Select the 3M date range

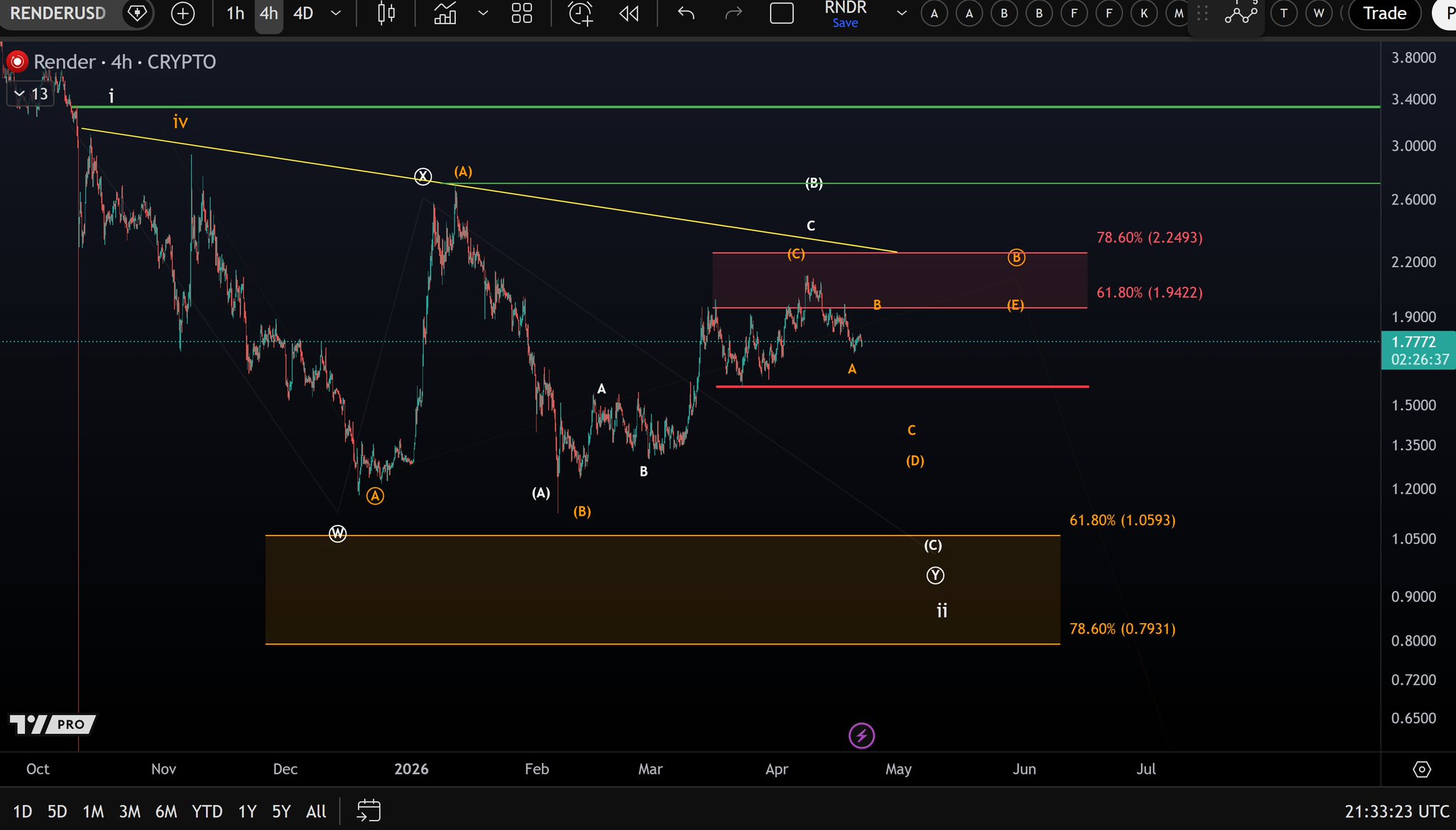[129, 811]
